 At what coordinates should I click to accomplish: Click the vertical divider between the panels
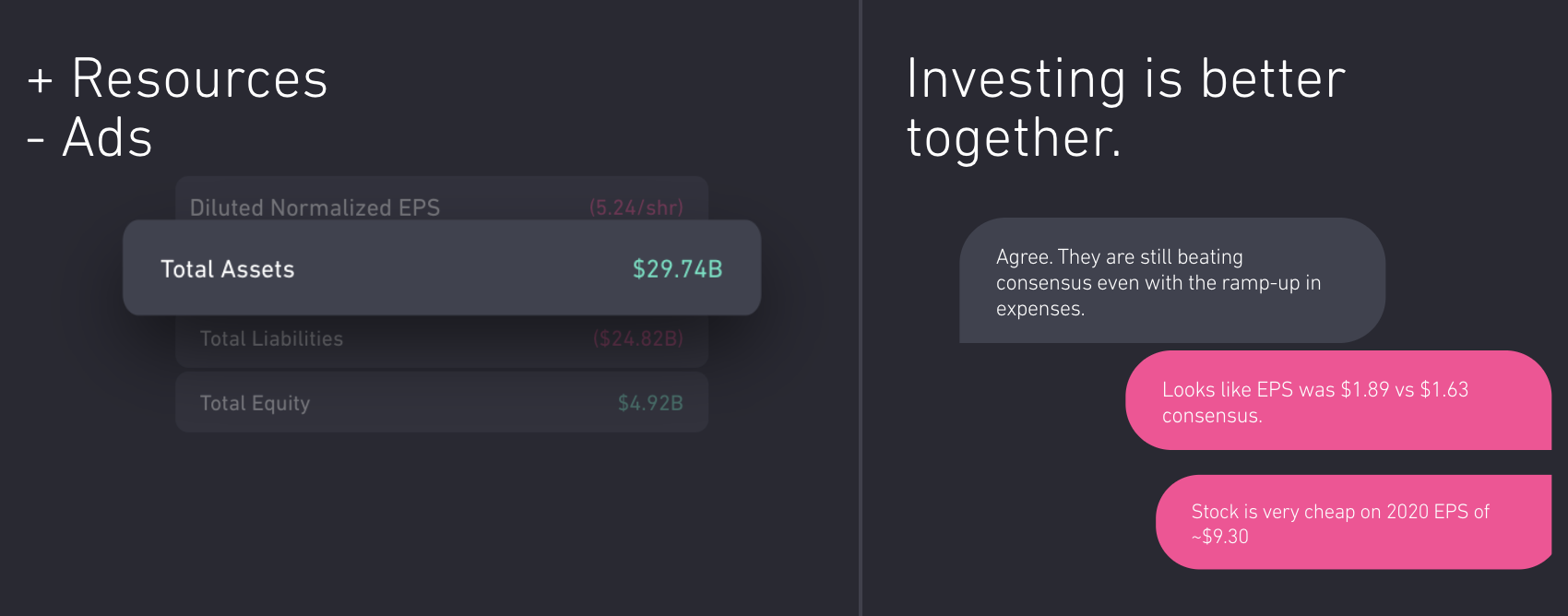point(861,308)
